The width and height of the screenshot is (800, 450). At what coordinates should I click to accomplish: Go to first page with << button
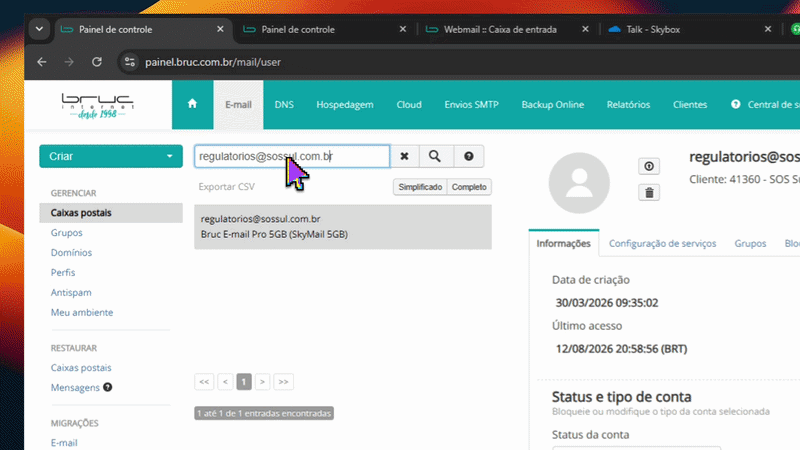(x=204, y=382)
